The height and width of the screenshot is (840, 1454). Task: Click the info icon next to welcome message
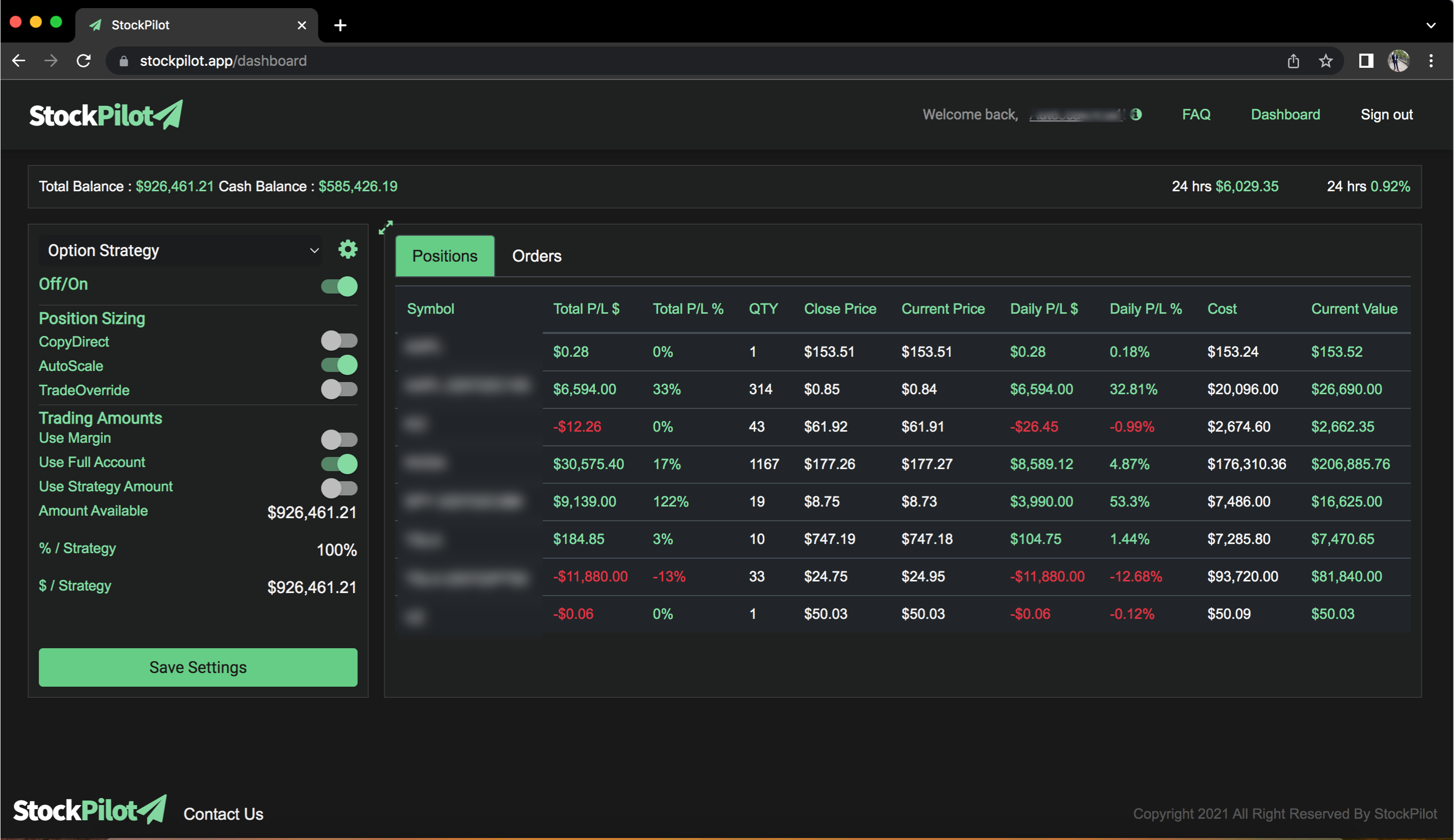1136,115
